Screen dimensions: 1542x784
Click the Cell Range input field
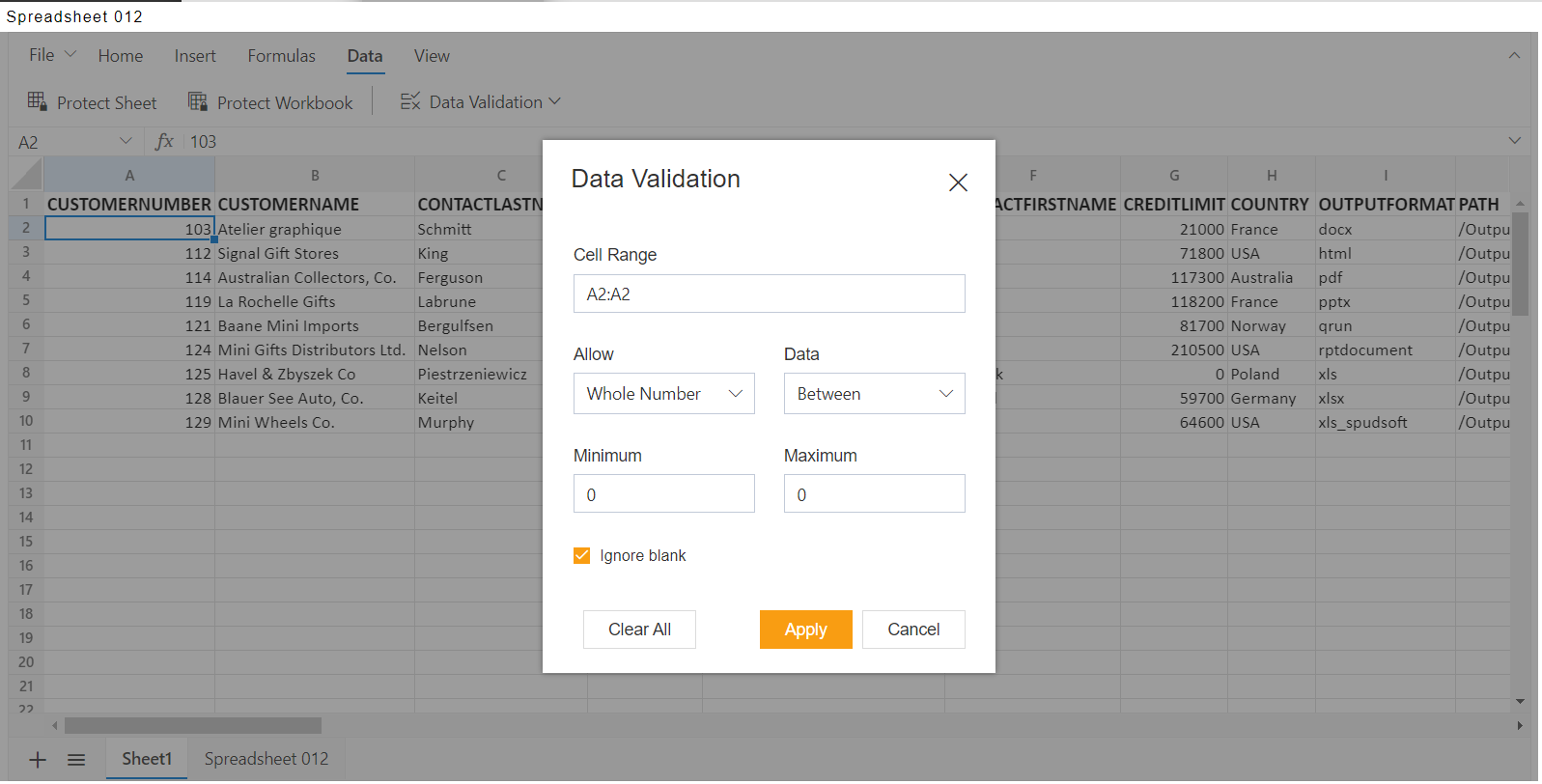(x=770, y=294)
